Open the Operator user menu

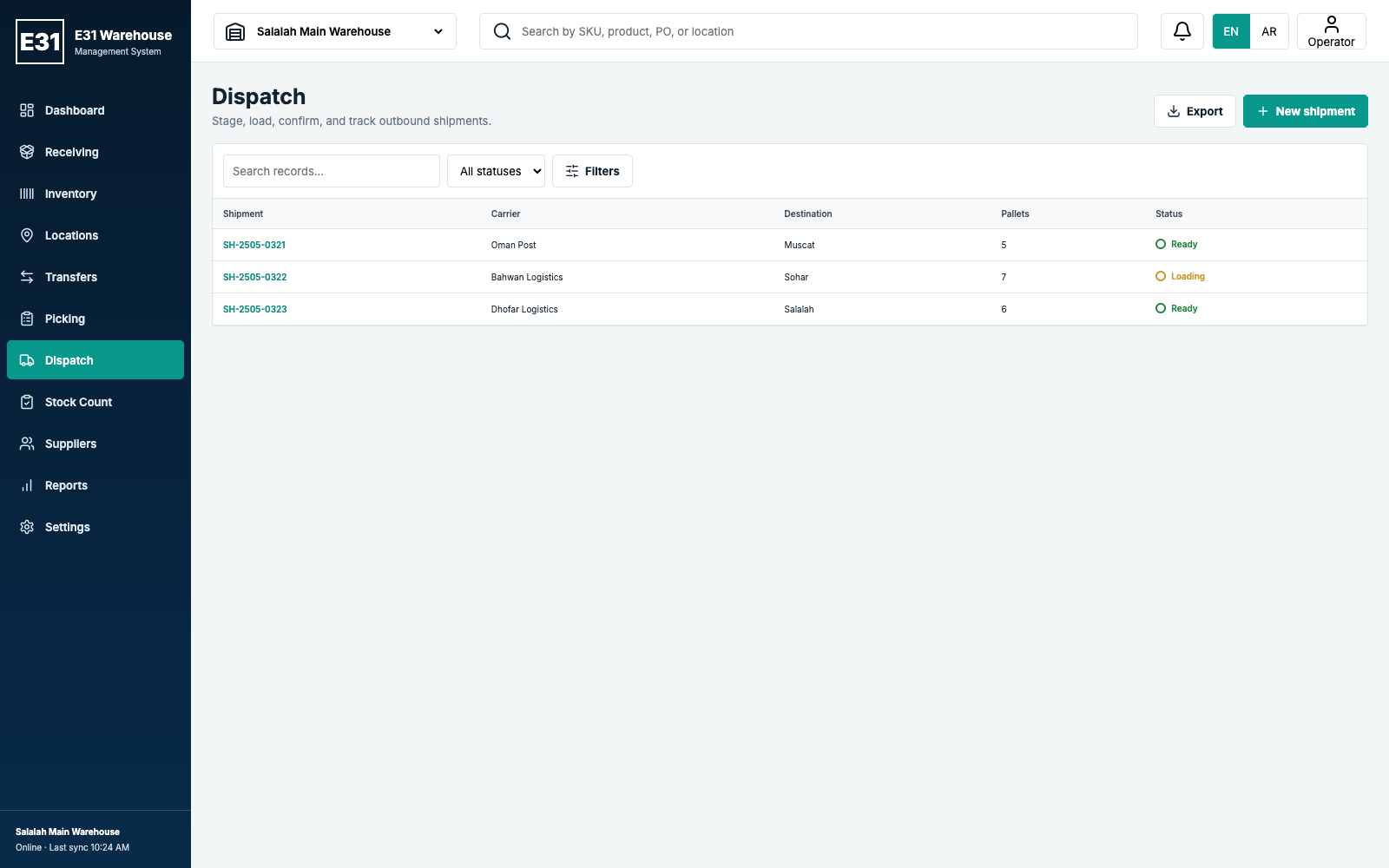click(x=1332, y=31)
